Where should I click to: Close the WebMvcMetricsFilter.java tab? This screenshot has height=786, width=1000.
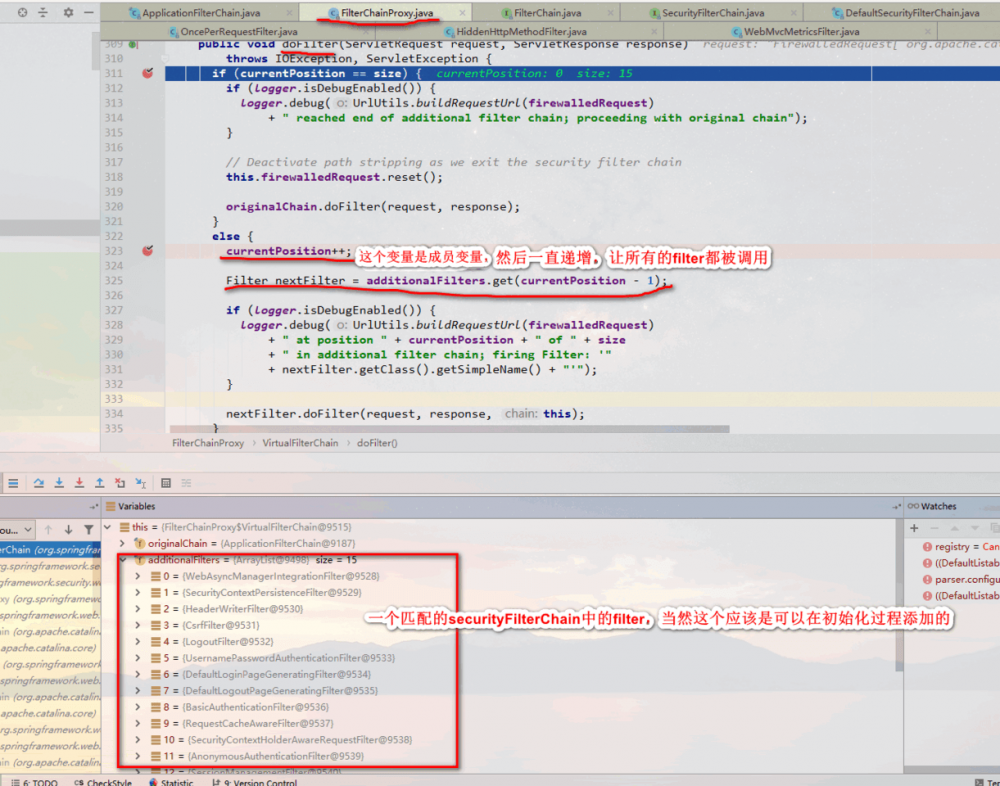[927, 31]
